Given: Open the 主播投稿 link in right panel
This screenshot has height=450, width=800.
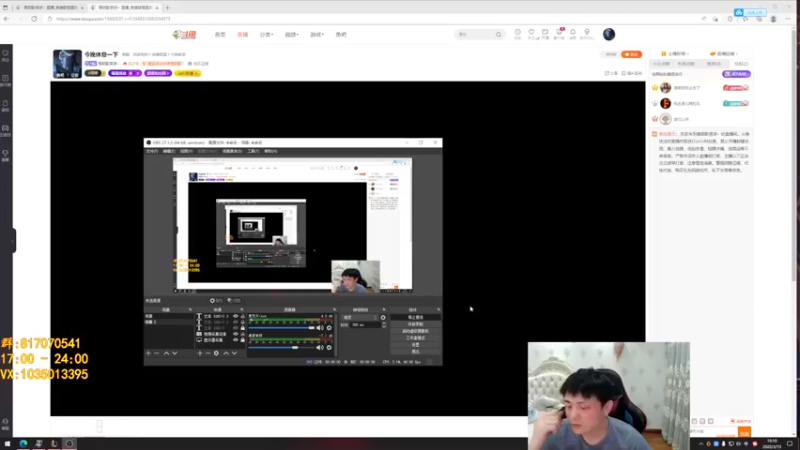Looking at the screenshot, I should [x=674, y=54].
